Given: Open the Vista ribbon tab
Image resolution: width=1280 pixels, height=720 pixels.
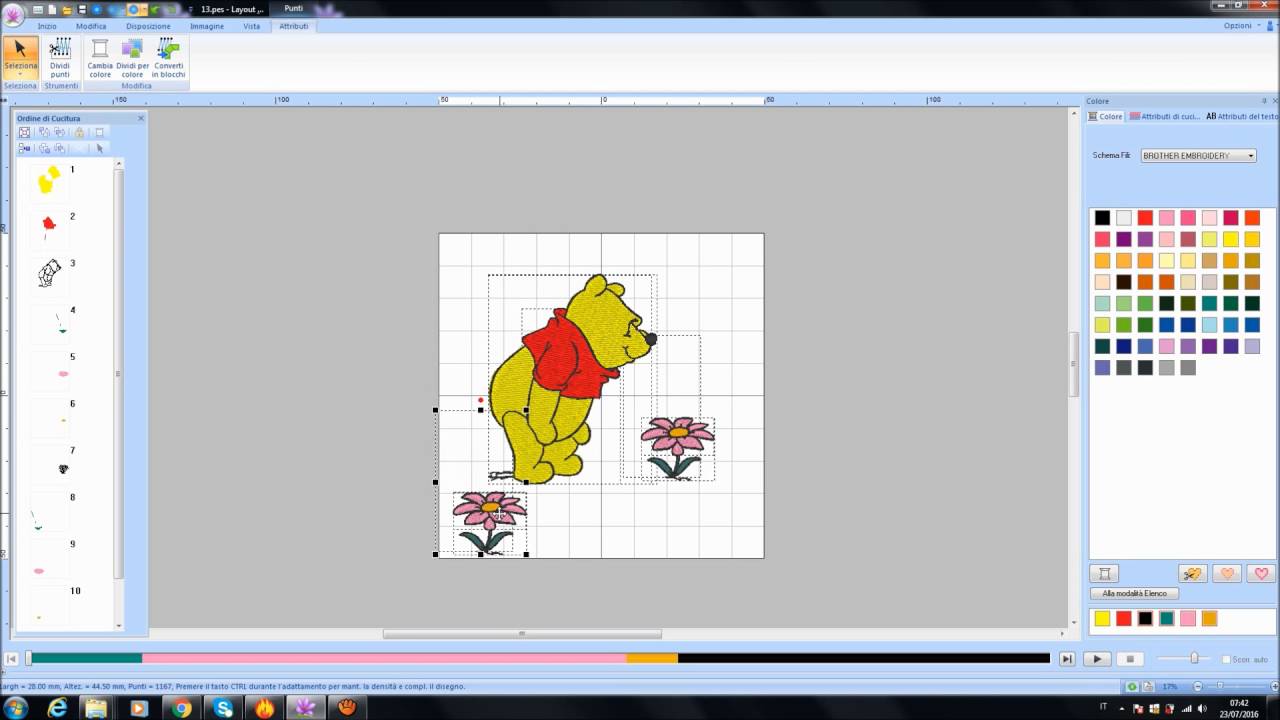Looking at the screenshot, I should click(251, 26).
